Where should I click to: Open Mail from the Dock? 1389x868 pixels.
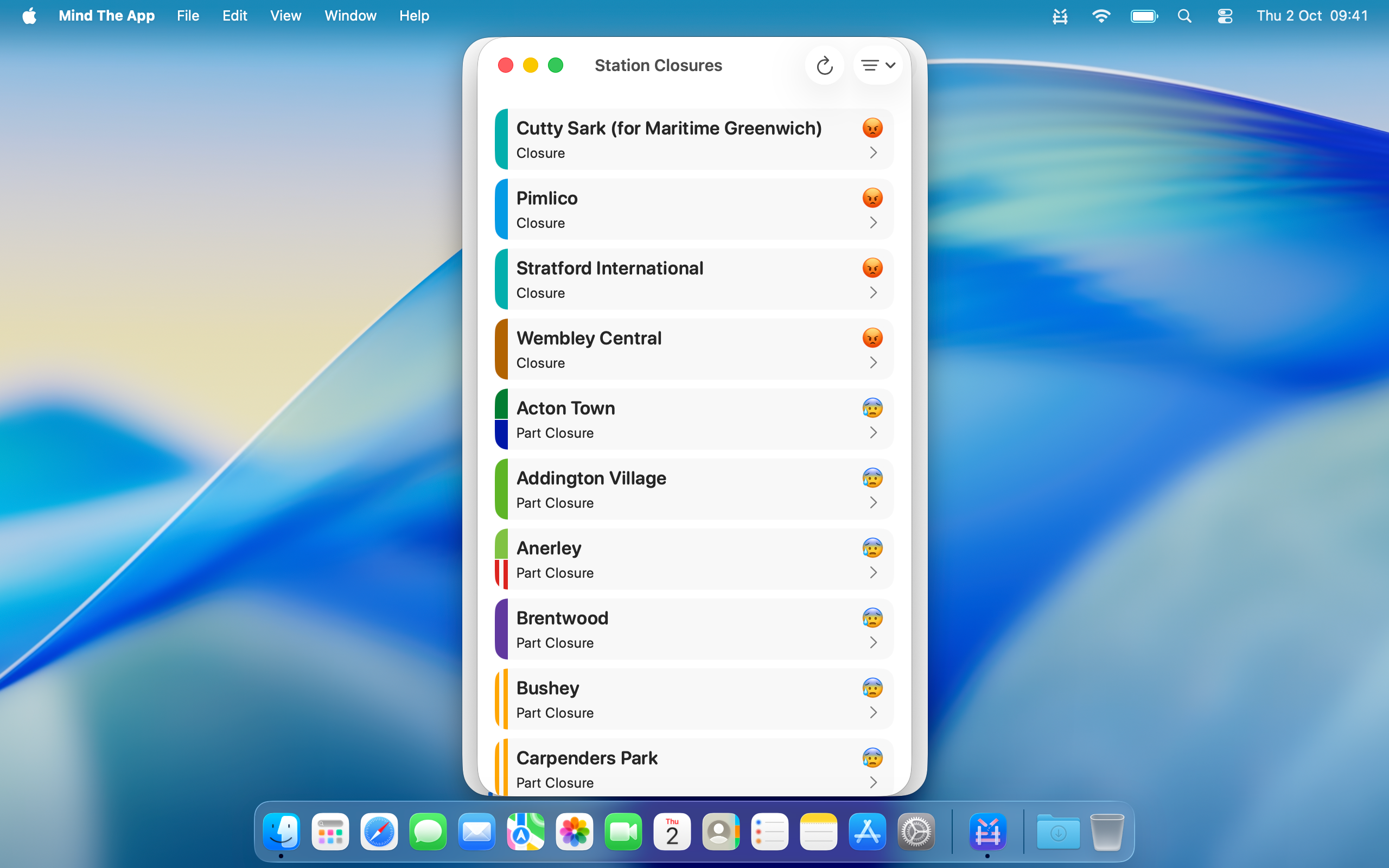[x=476, y=831]
